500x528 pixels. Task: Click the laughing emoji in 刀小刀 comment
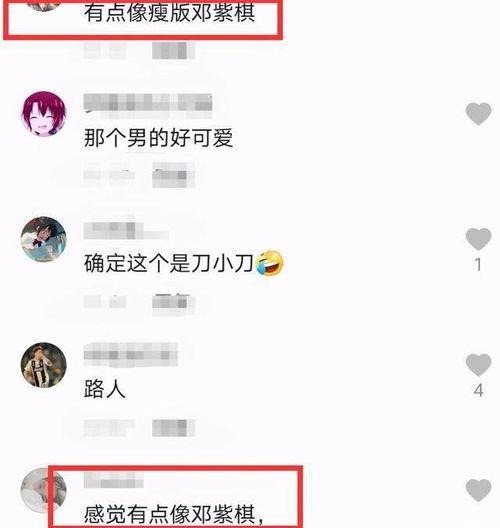point(269,263)
